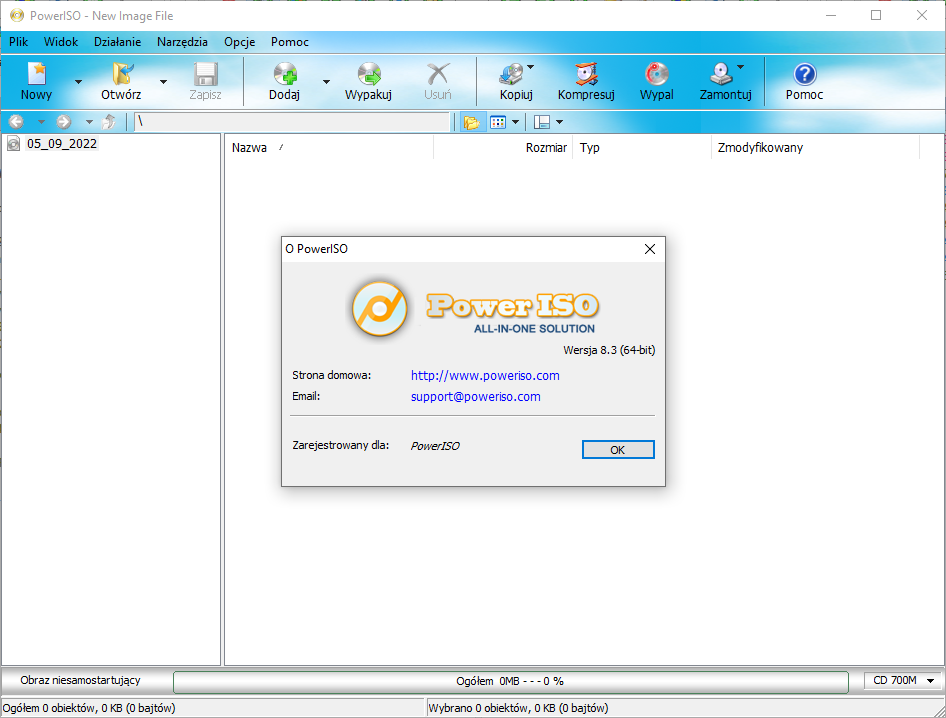The width and height of the screenshot is (946, 718).
Task: Sort by the Zmodyfikowany column header
Action: pos(816,148)
